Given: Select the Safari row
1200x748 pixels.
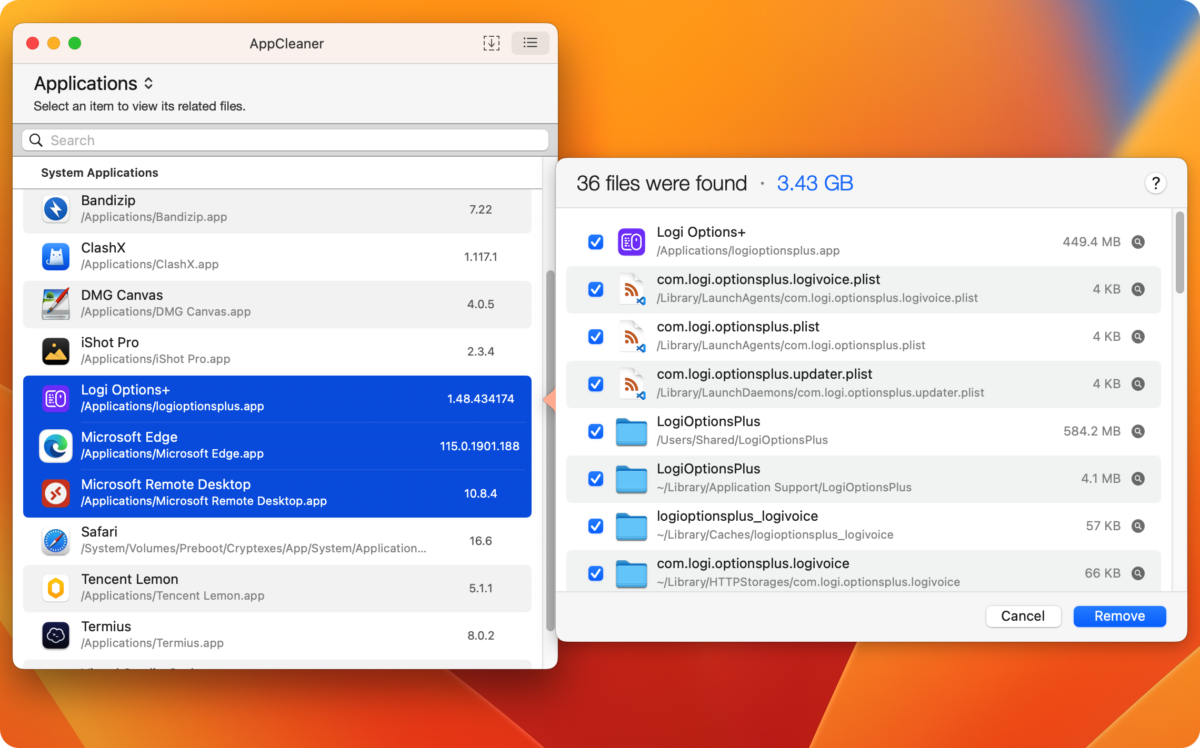Looking at the screenshot, I should 277,540.
